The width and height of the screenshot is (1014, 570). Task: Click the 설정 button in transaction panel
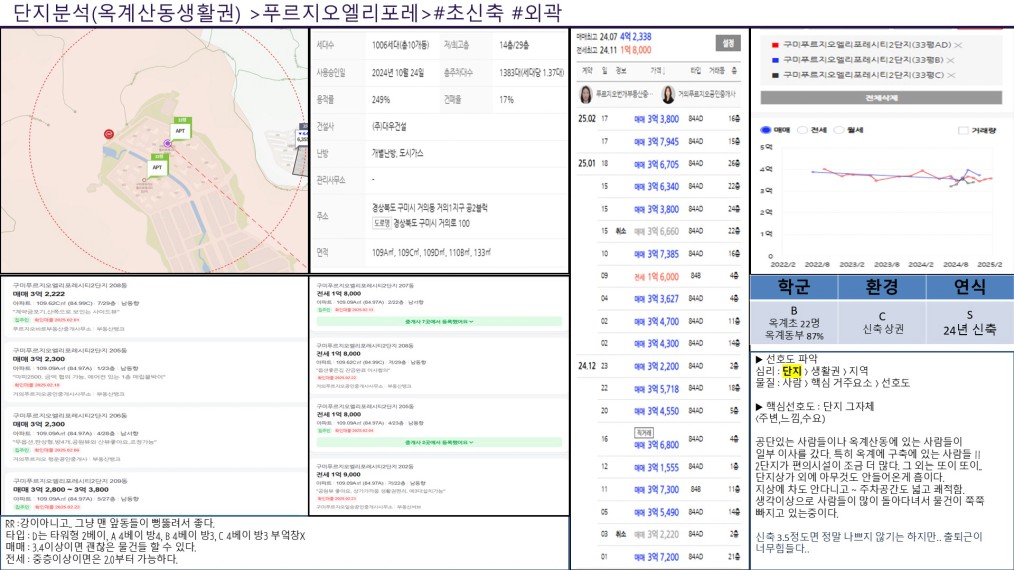(728, 43)
